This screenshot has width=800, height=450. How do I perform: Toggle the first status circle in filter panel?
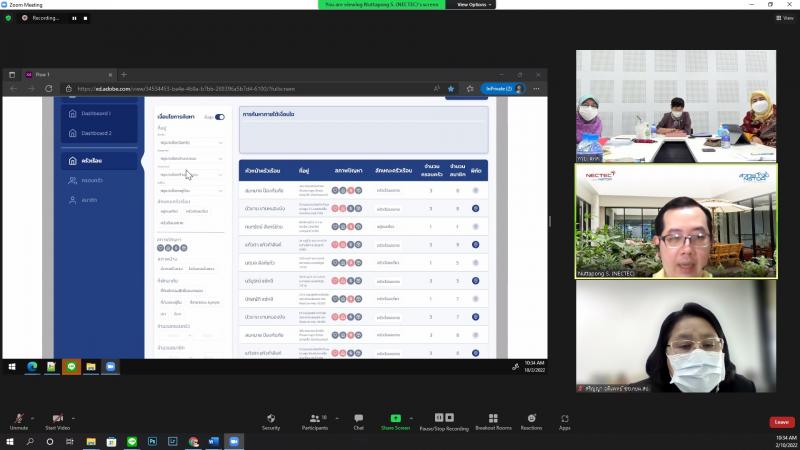tap(160, 248)
